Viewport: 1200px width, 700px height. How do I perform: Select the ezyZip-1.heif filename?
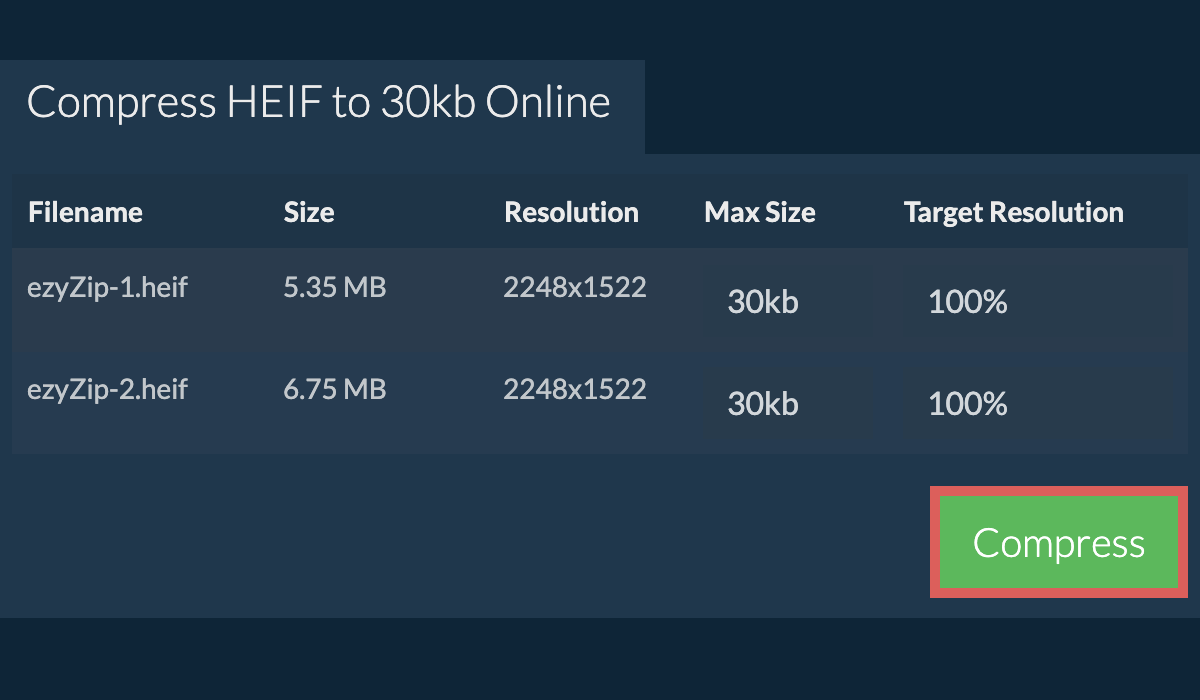tap(107, 288)
